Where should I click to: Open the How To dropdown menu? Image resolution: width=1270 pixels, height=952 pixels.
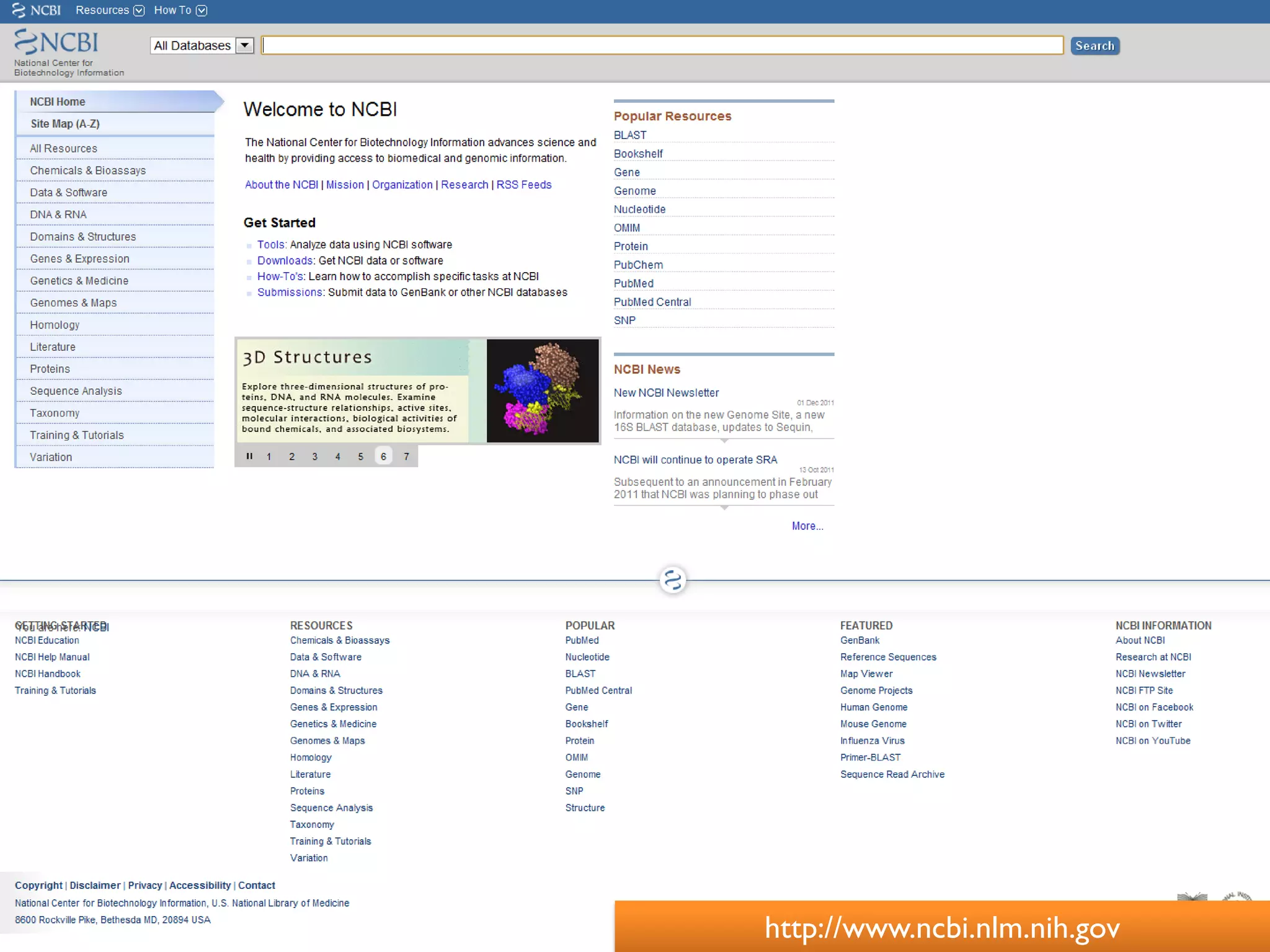(x=180, y=11)
